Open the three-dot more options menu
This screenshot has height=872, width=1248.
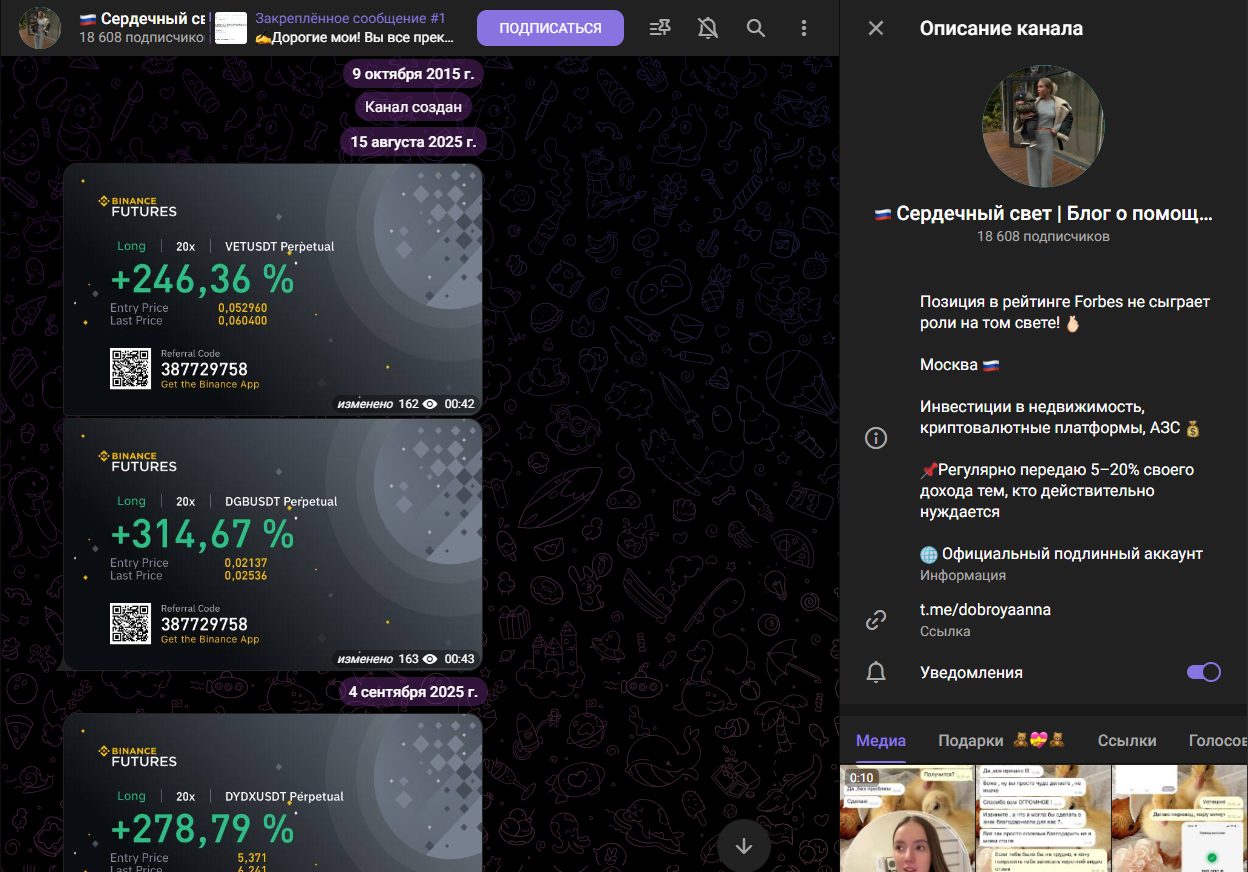(804, 28)
